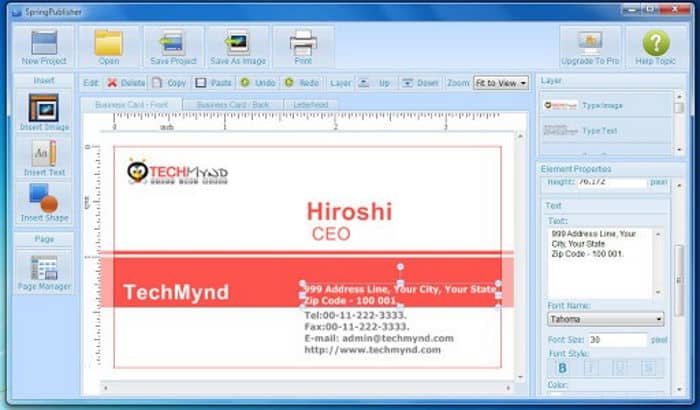Select the Tel:00-11-222-3333 text line

(x=355, y=315)
